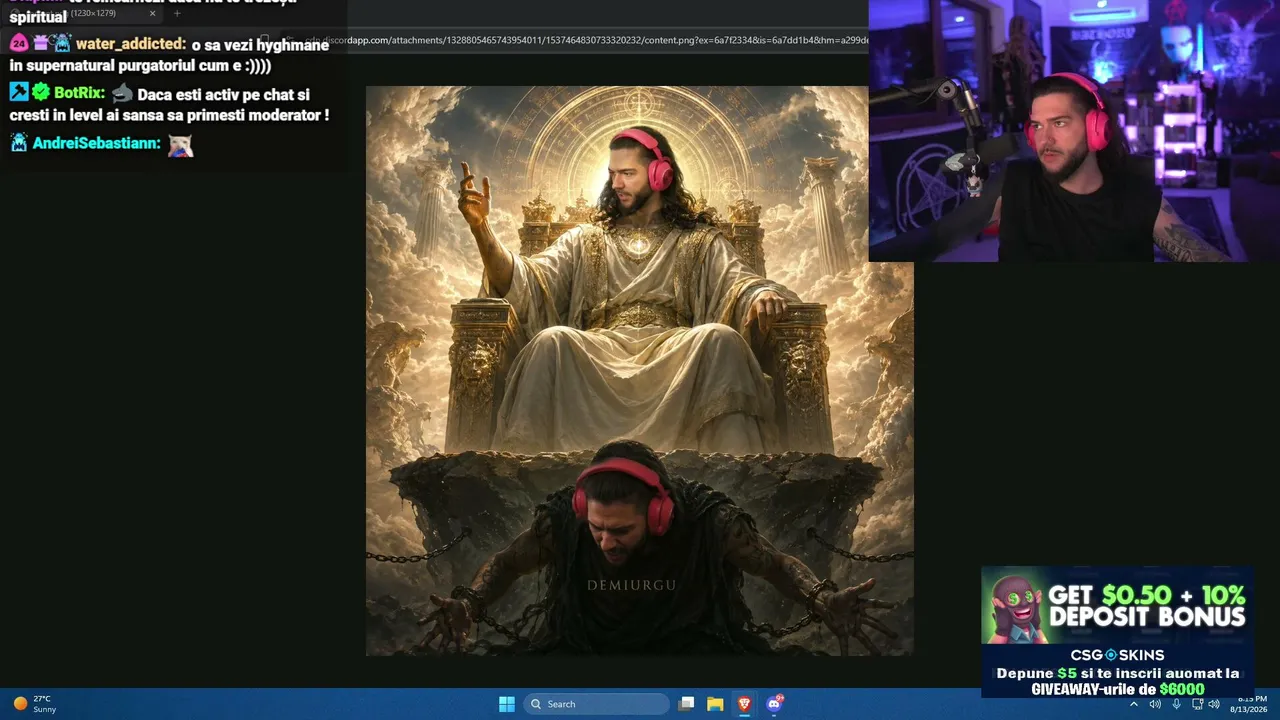Click the pink 24 badge beside water_addicted
Image resolution: width=1280 pixels, height=720 pixels.
pos(19,43)
